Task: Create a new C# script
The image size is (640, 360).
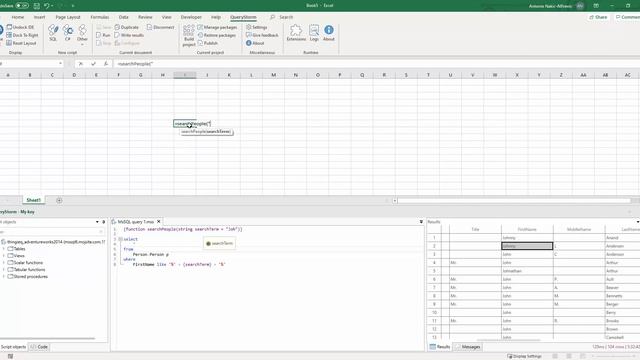Action: pos(68,33)
